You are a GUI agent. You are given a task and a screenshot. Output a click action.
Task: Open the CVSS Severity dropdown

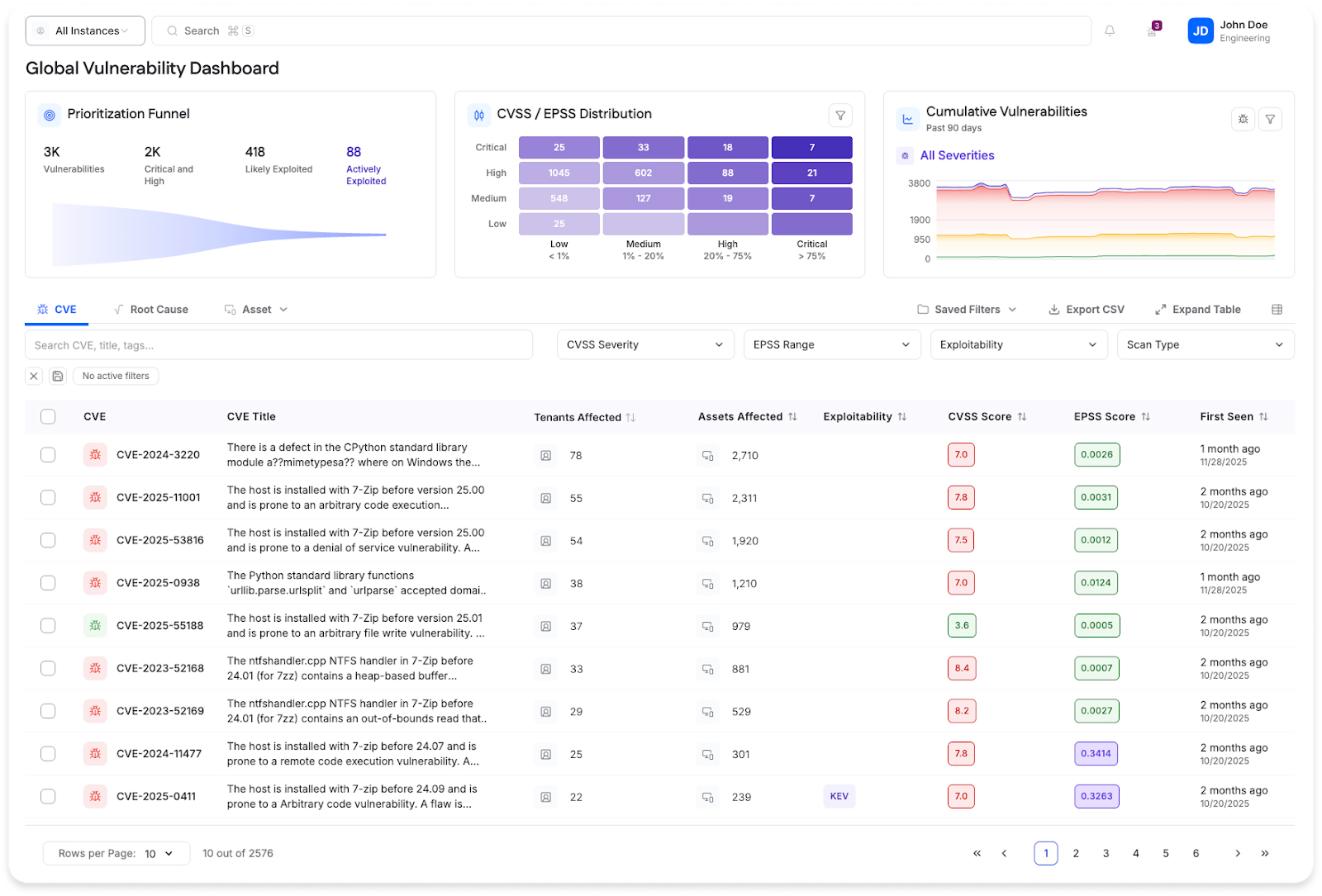(644, 344)
